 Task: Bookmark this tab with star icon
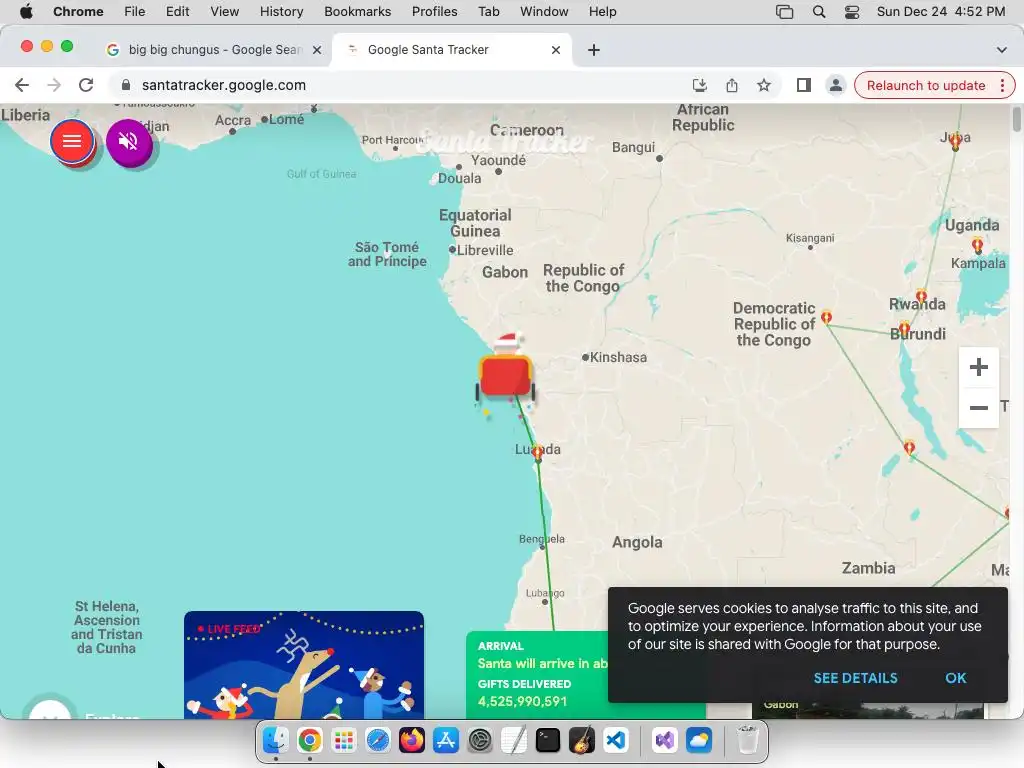[764, 85]
